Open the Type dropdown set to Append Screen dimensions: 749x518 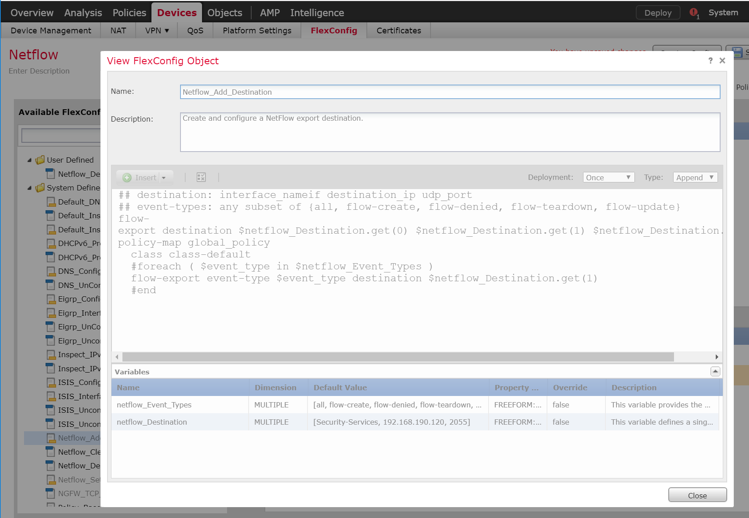point(694,177)
